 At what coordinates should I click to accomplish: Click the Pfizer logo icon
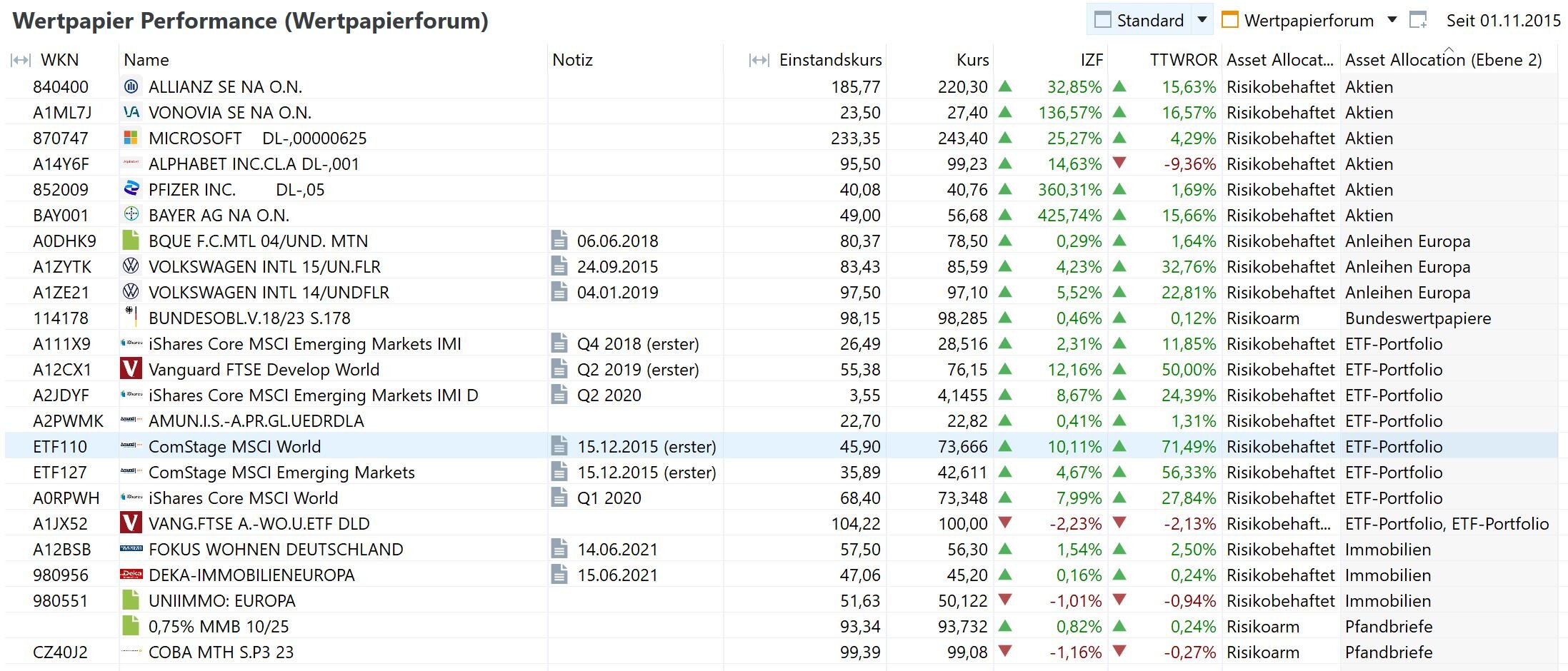tap(131, 188)
